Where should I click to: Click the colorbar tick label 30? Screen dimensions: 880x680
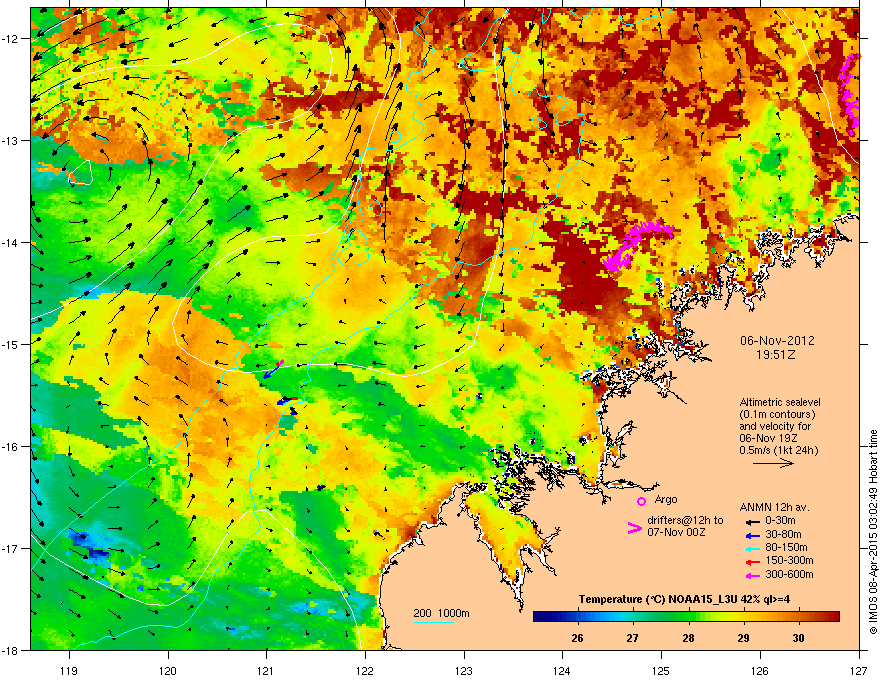798,638
